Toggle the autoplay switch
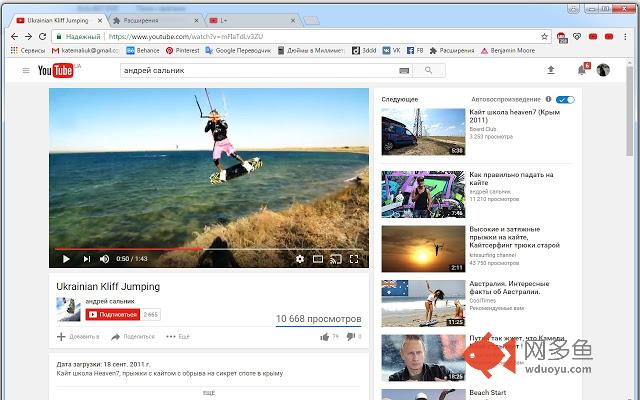640x400 pixels. tap(566, 100)
